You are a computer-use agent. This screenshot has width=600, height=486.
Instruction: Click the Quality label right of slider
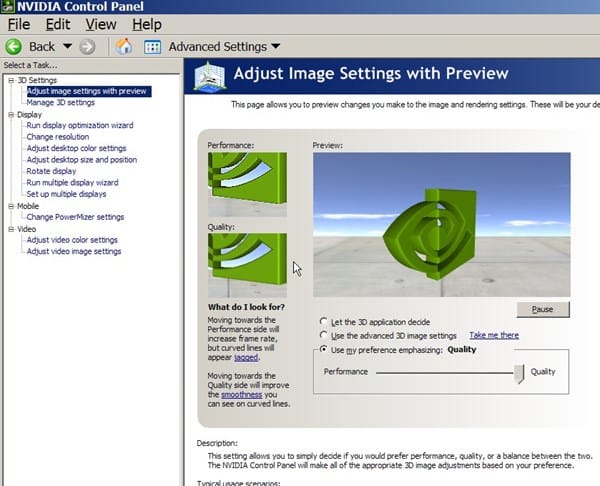pyautogui.click(x=543, y=372)
